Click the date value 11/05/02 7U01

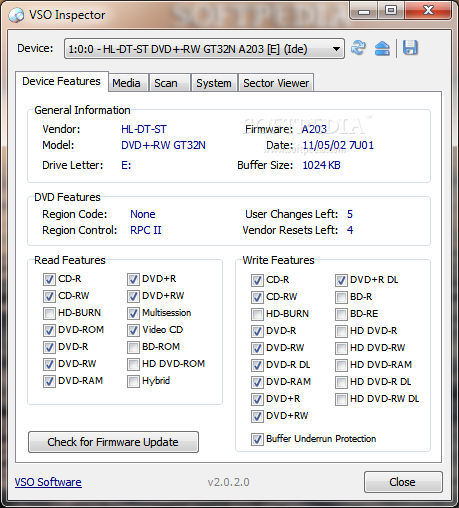tap(338, 145)
